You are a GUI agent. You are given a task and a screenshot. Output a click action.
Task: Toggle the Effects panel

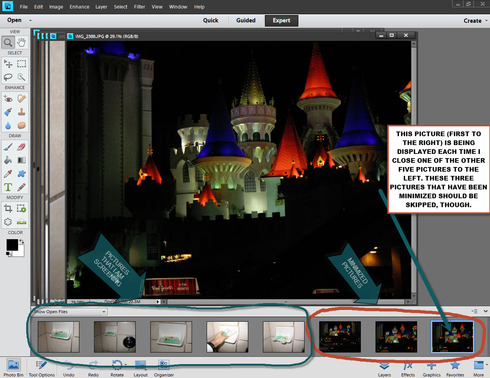(408, 368)
